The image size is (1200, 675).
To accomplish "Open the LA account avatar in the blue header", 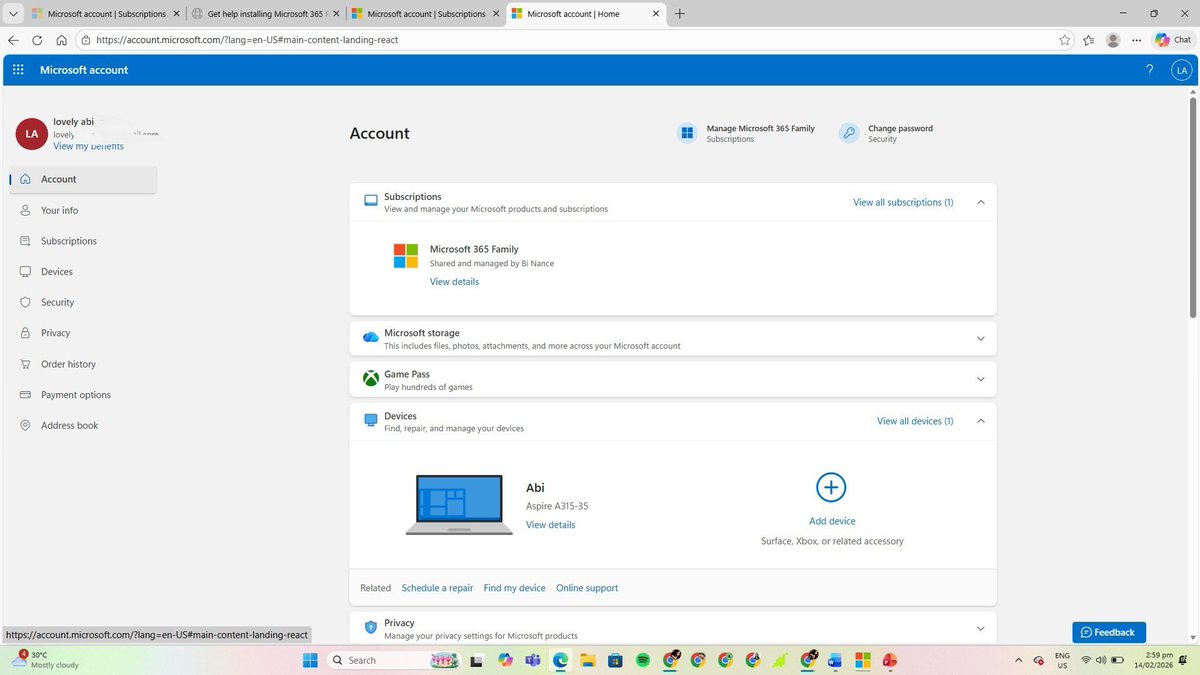I will pyautogui.click(x=1181, y=70).
